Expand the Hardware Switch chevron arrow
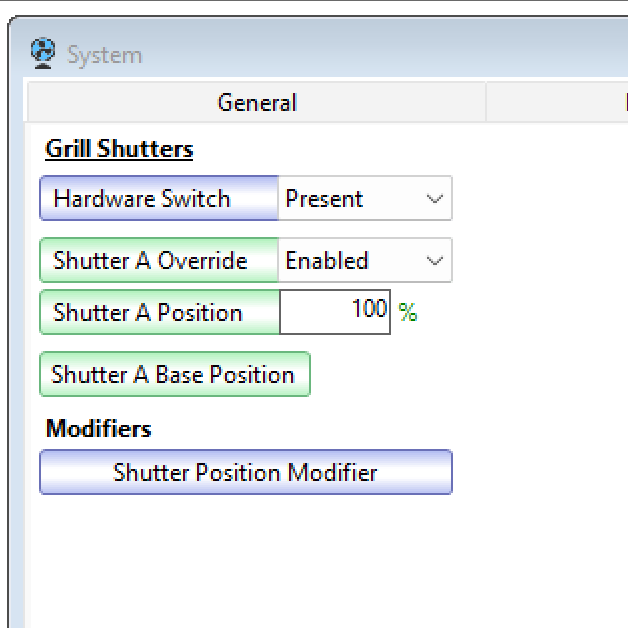Screen dimensions: 628x628 [435, 198]
